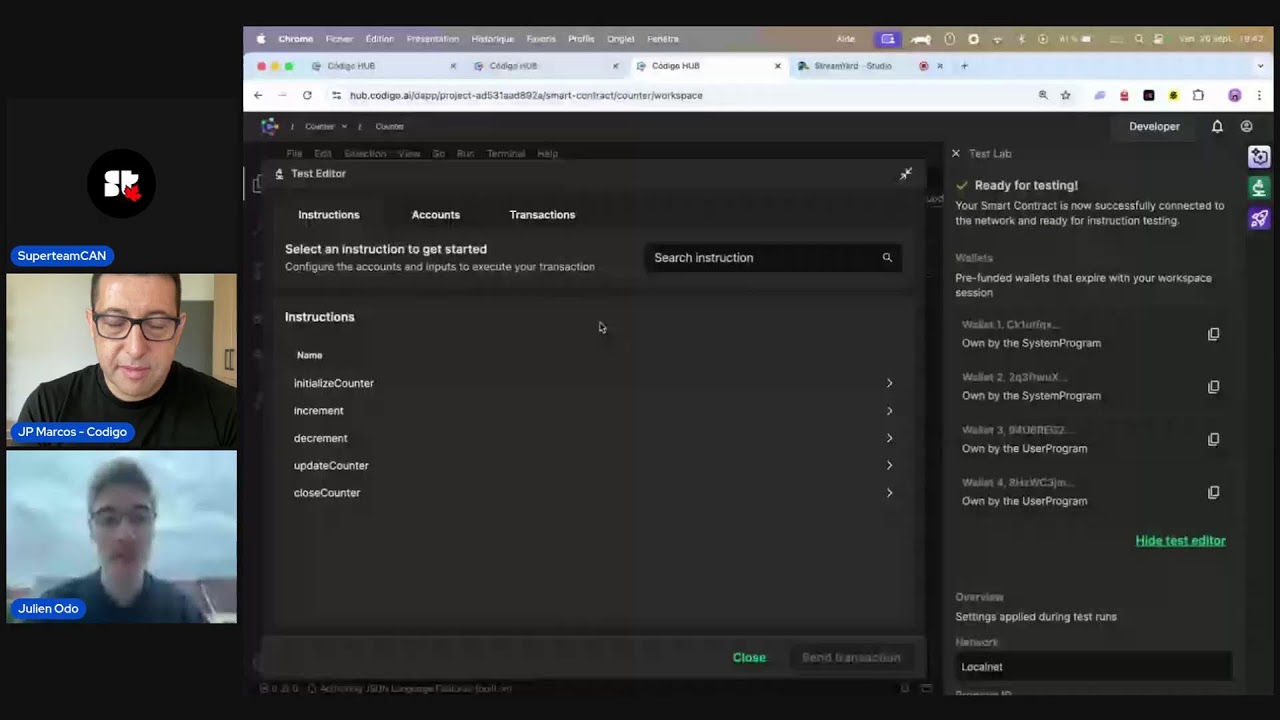Image resolution: width=1280 pixels, height=720 pixels.
Task: Open user account icon
Action: pos(1246,127)
